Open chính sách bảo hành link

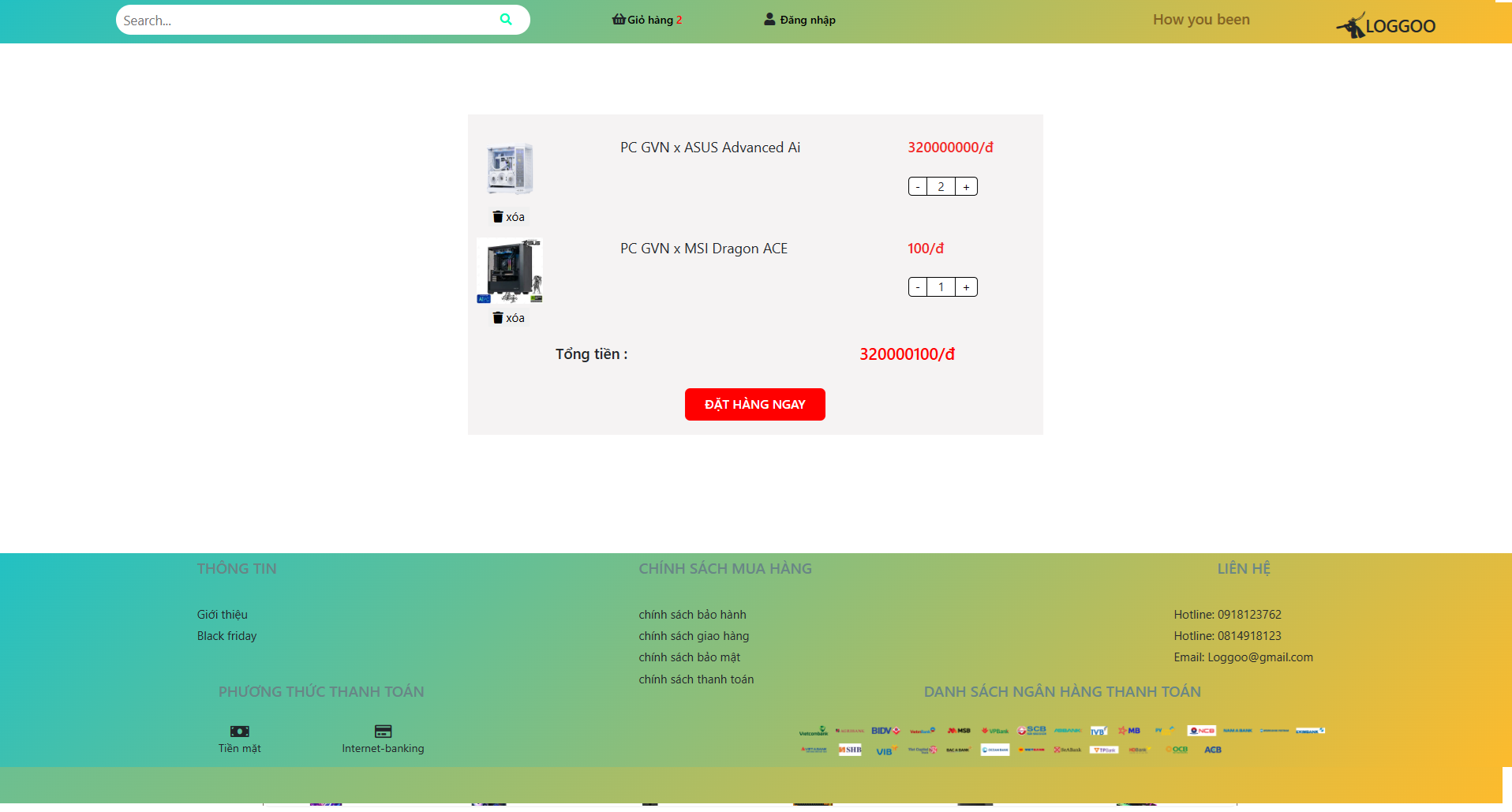pos(692,615)
